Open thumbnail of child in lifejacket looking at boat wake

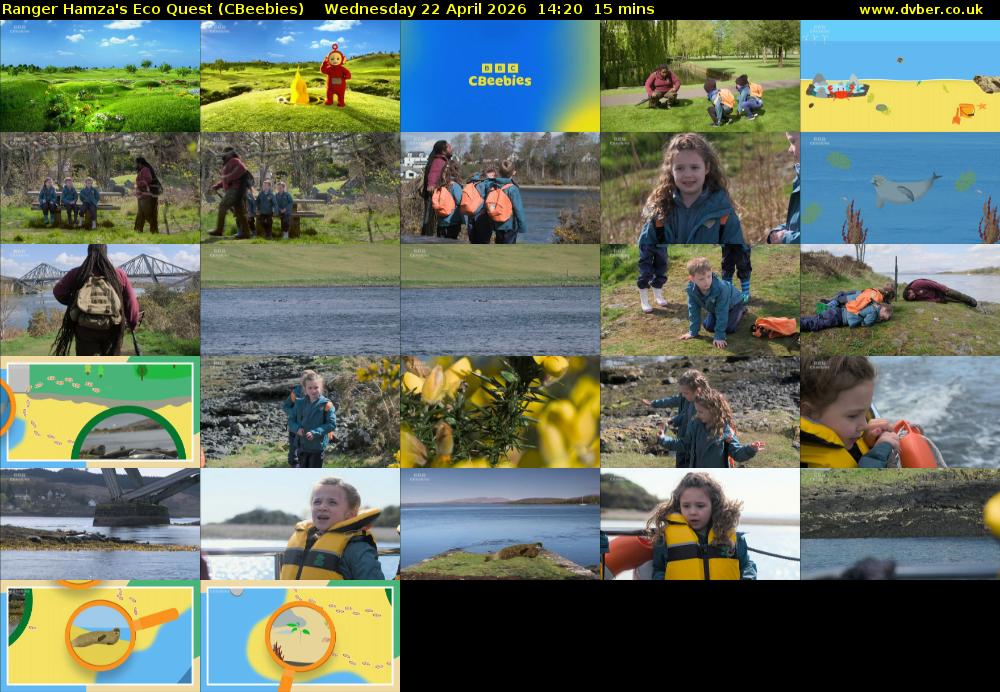coord(900,412)
